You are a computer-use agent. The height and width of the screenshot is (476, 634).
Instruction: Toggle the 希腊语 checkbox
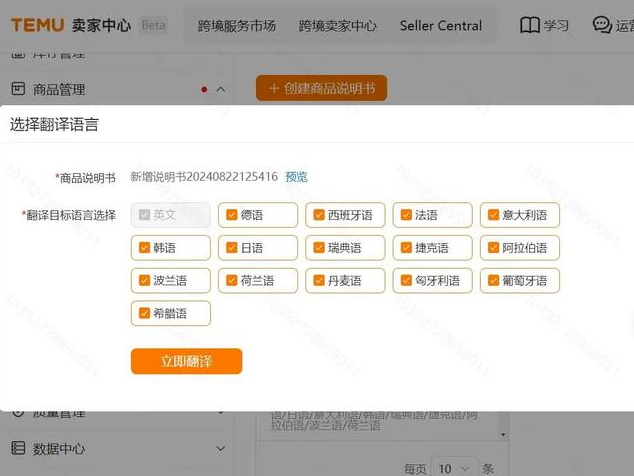click(x=144, y=313)
